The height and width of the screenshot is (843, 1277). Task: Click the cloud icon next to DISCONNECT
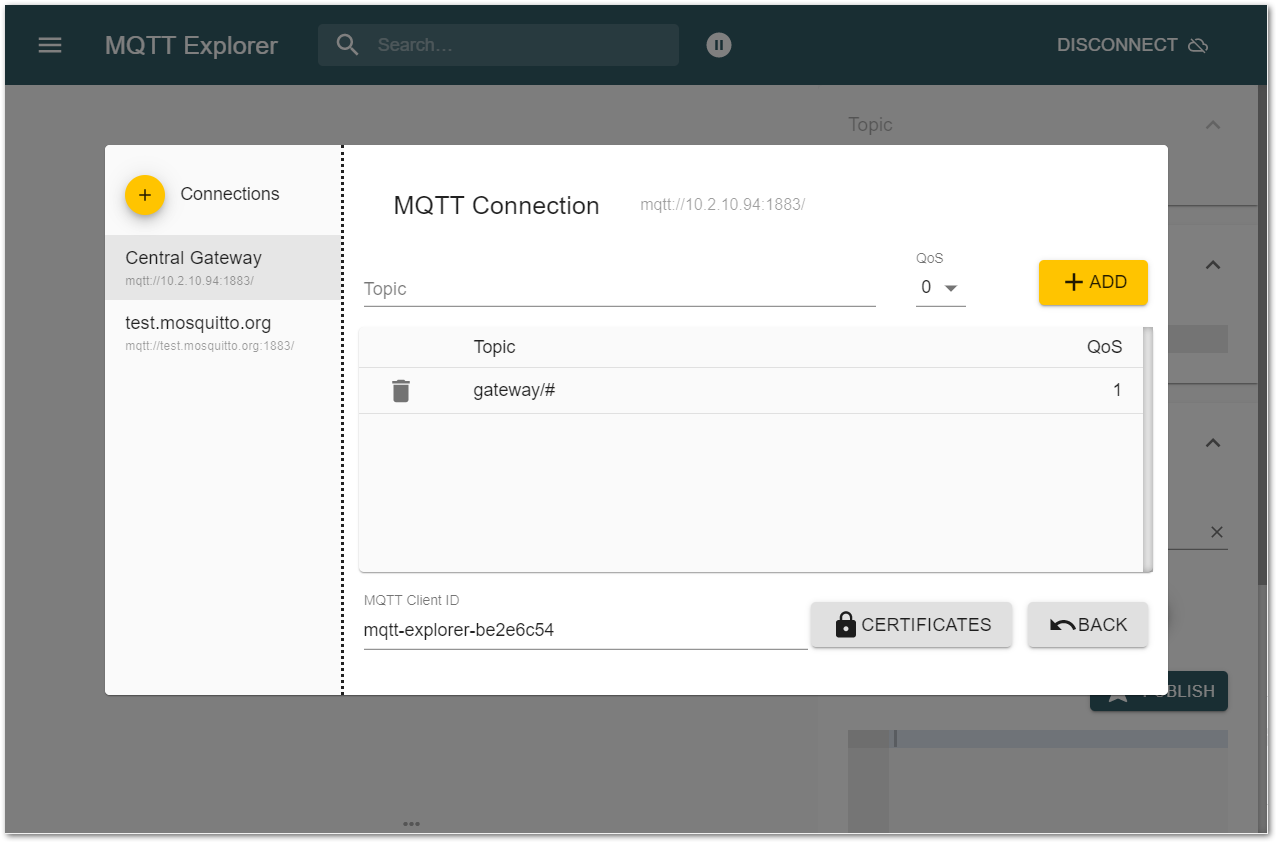1199,44
